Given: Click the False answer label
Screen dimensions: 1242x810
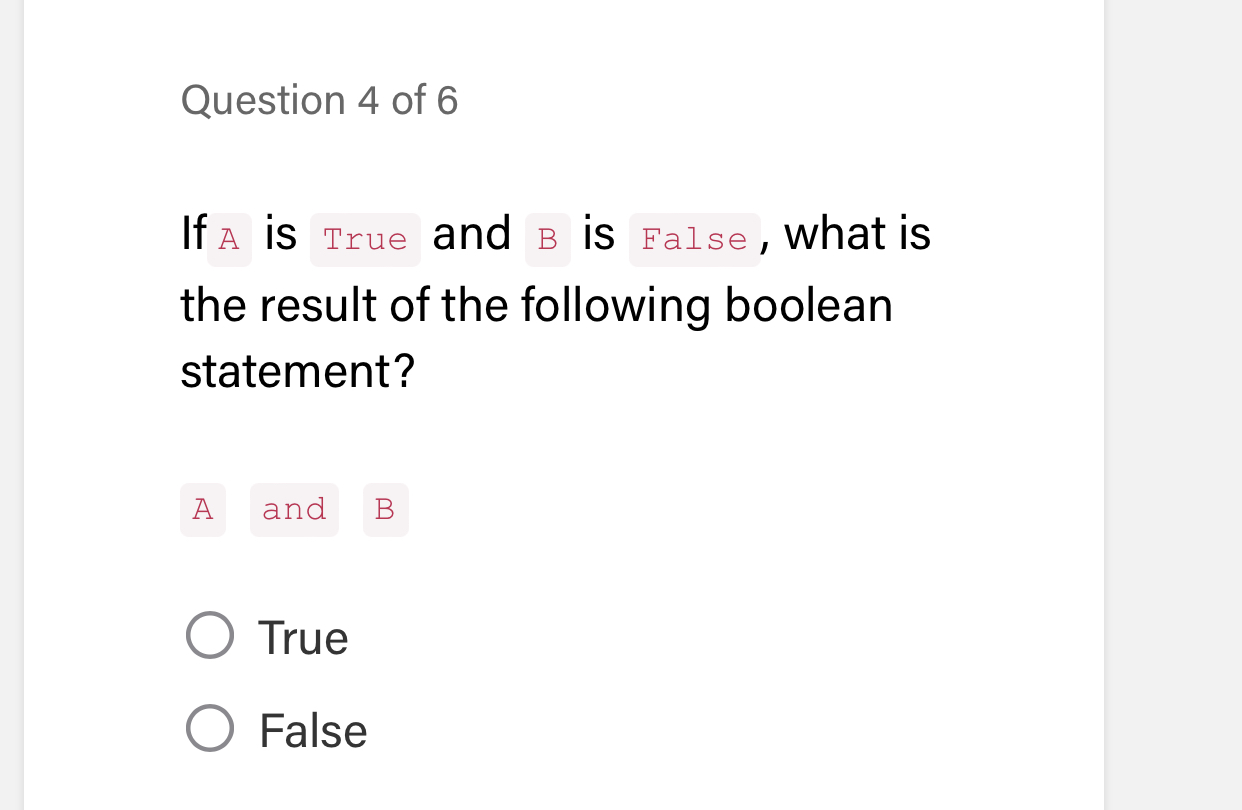Looking at the screenshot, I should click(313, 730).
